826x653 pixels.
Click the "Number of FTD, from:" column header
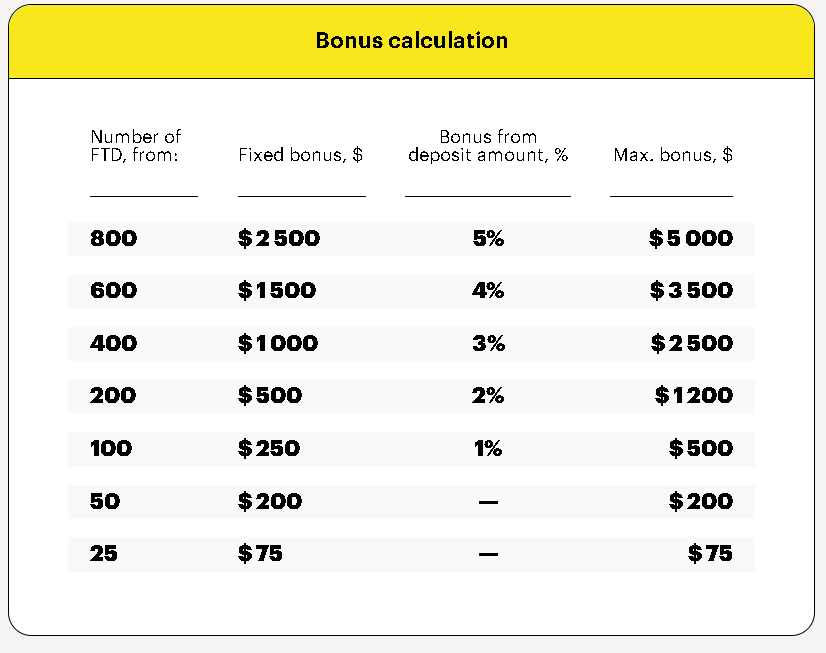(x=136, y=146)
